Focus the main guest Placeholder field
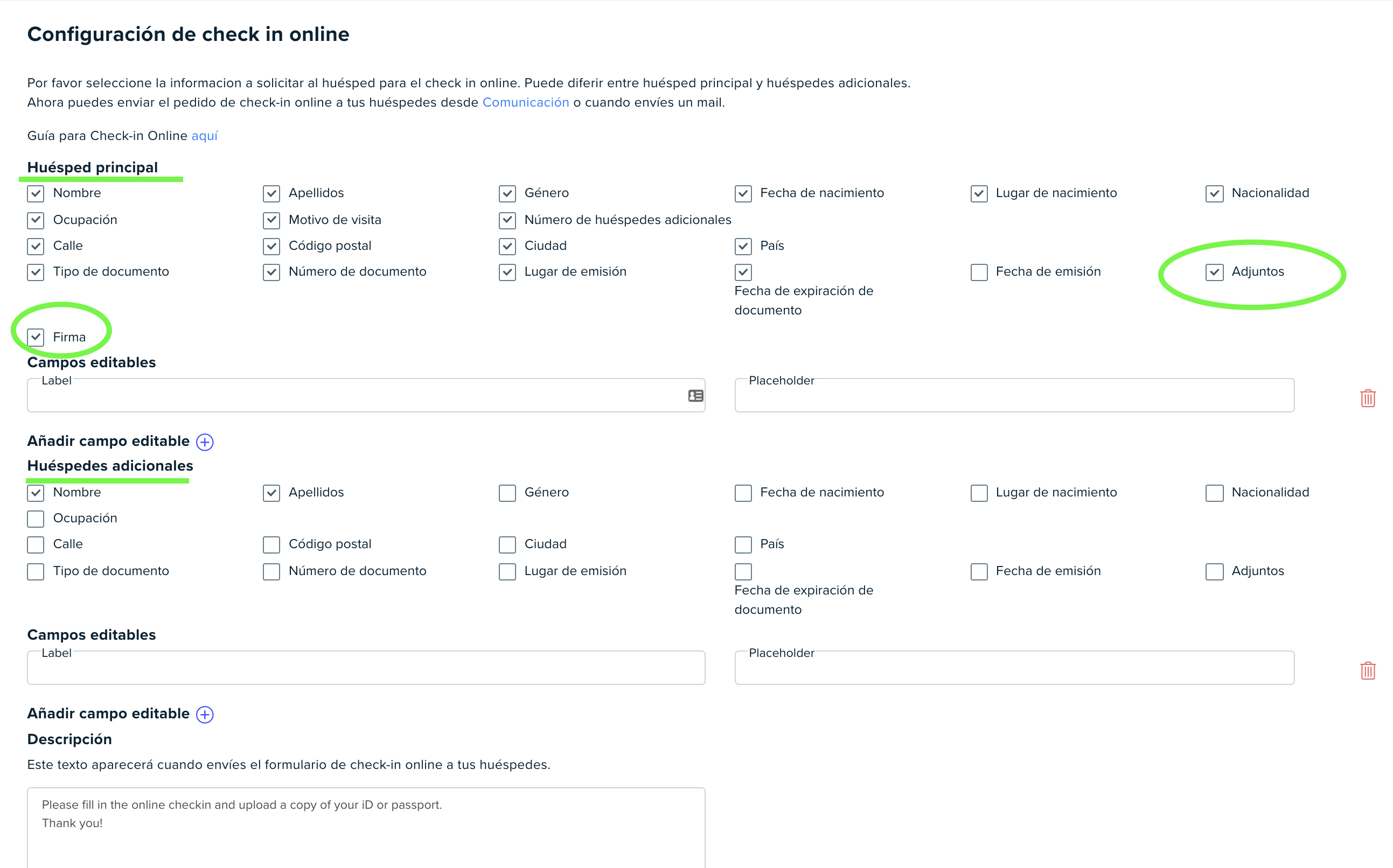 (x=1014, y=395)
